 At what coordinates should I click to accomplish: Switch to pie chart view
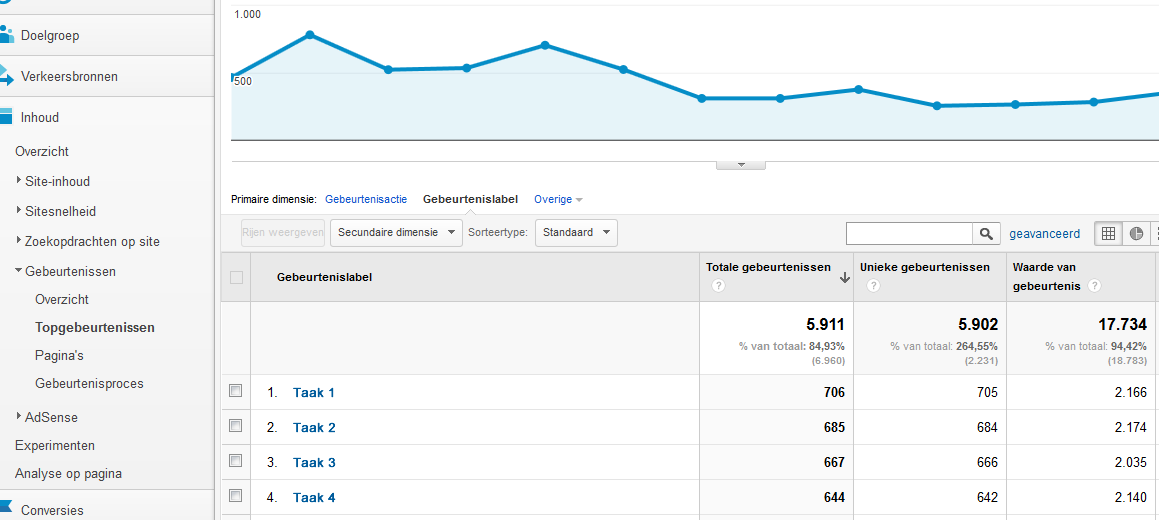click(x=1137, y=233)
